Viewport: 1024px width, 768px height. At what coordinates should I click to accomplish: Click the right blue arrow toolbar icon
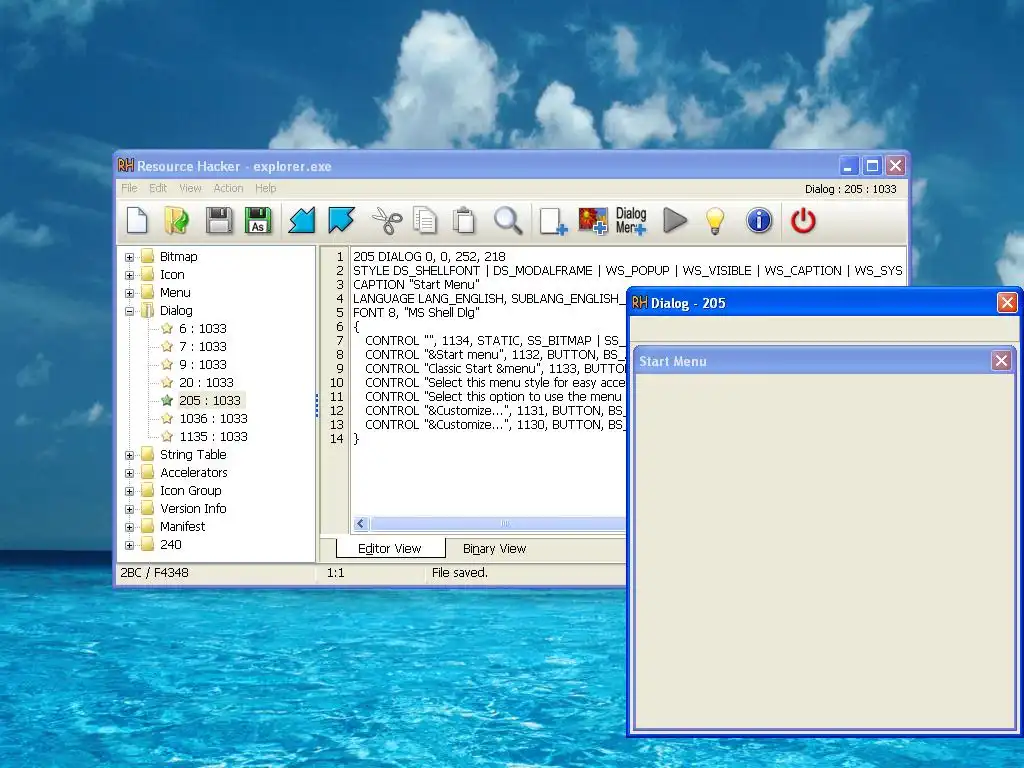pyautogui.click(x=342, y=220)
